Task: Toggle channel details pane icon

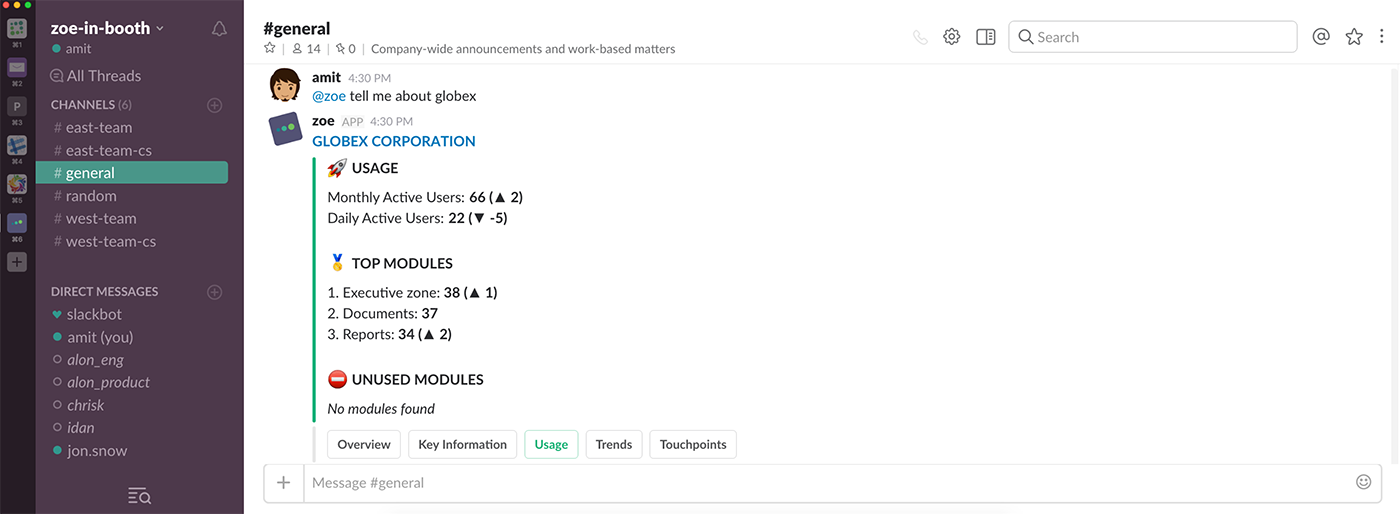Action: 986,37
